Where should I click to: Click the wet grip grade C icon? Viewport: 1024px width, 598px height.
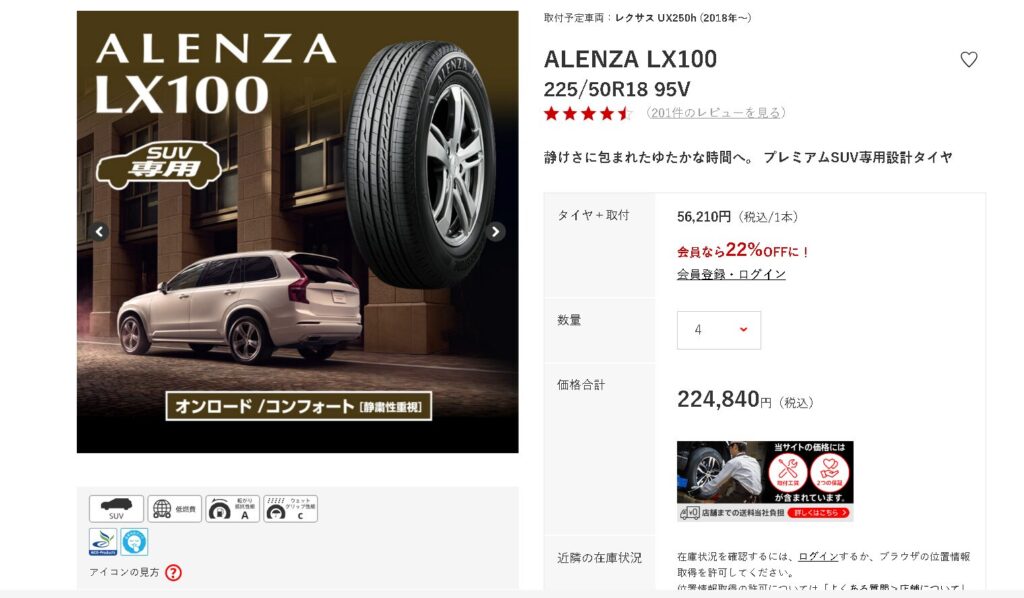[291, 509]
